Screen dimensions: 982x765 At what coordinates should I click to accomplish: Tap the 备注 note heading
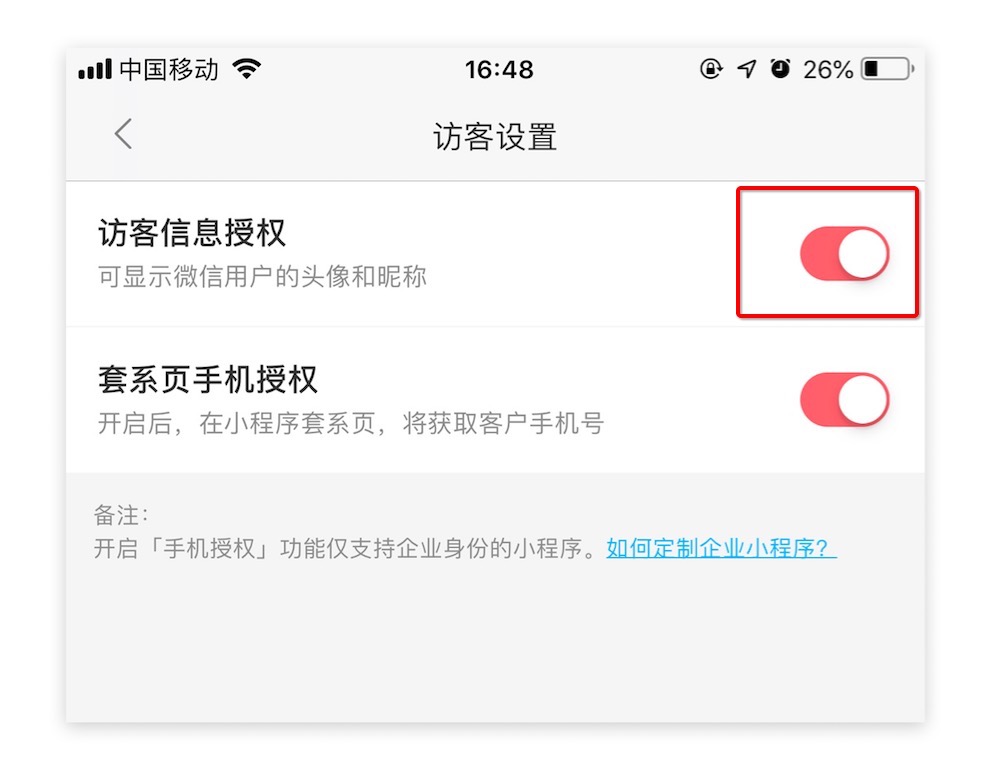pos(121,515)
